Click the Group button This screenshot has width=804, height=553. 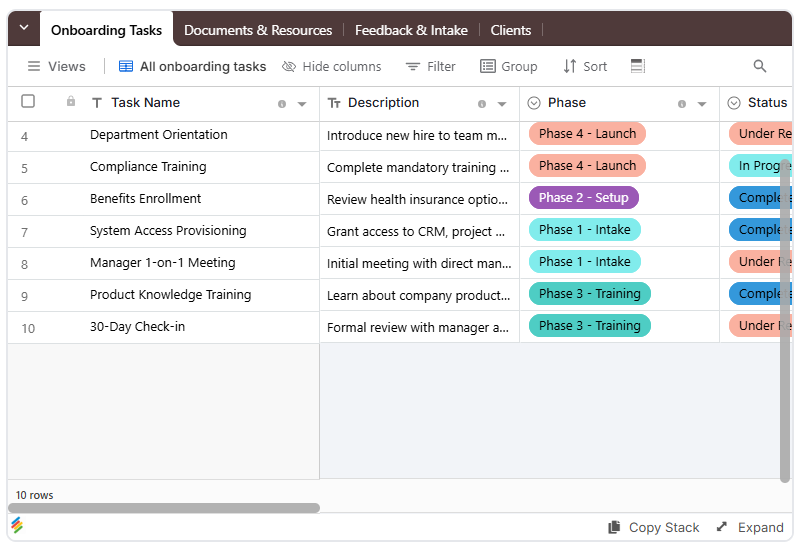[x=509, y=66]
